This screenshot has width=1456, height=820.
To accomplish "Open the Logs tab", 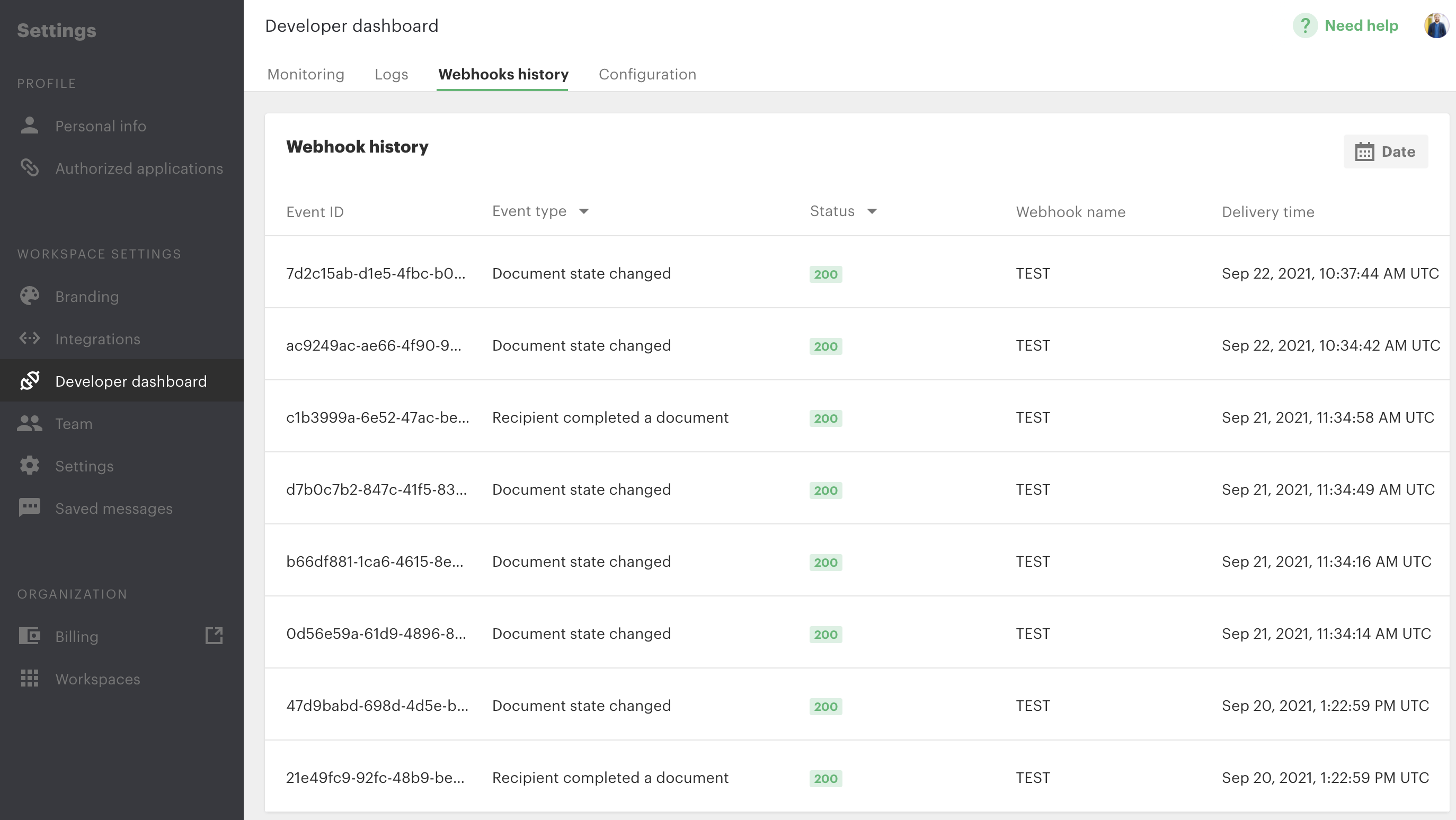I will click(391, 74).
